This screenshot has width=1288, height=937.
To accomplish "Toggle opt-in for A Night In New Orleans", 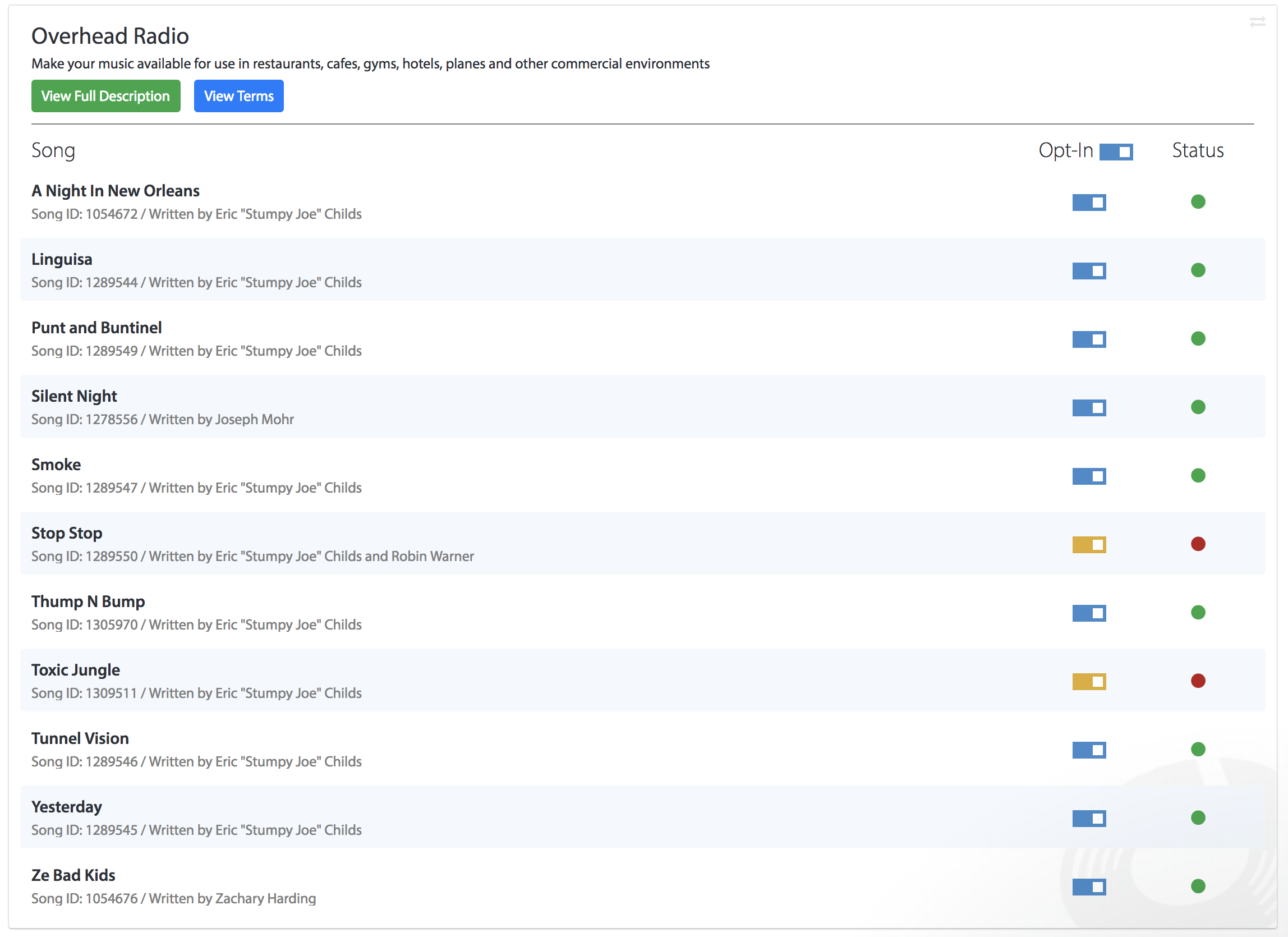I will tap(1089, 202).
